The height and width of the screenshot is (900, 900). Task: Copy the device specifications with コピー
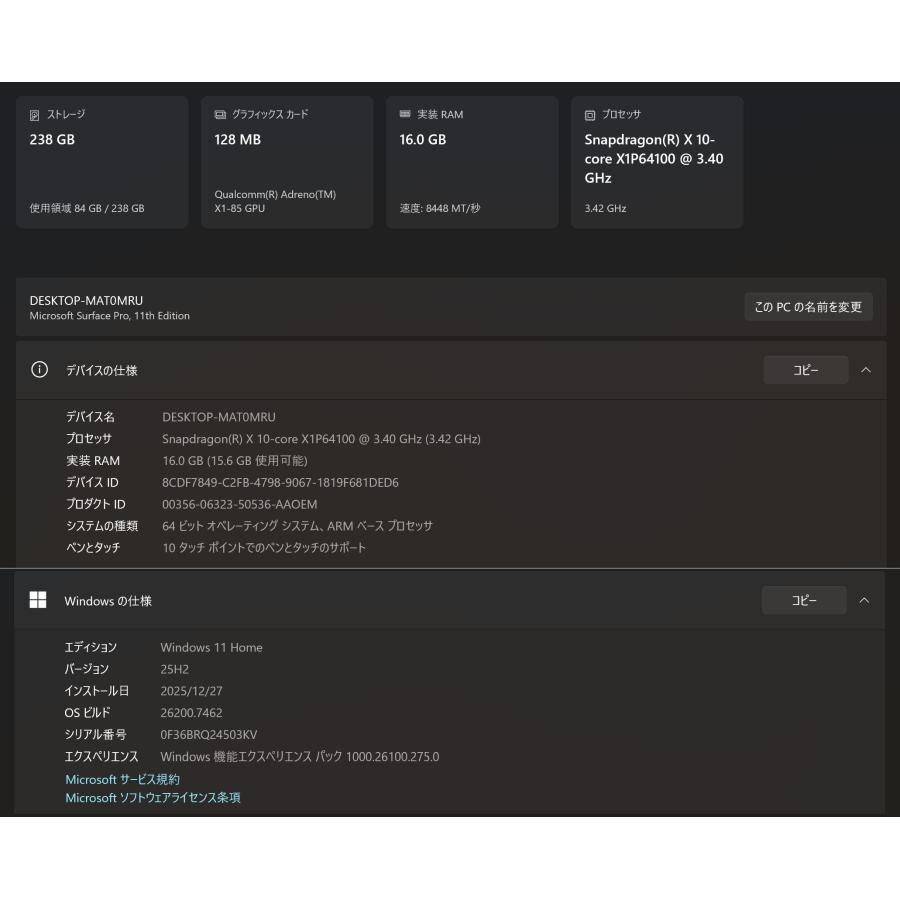[806, 369]
